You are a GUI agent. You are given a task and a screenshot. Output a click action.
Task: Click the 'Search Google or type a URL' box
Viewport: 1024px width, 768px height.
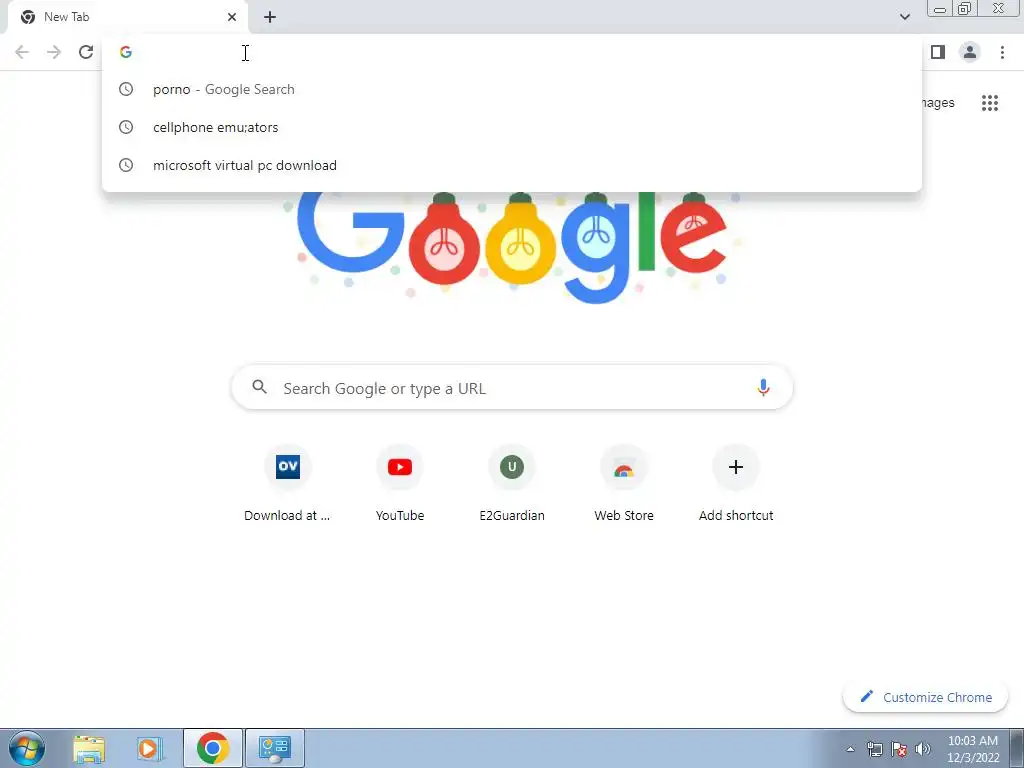click(x=512, y=388)
